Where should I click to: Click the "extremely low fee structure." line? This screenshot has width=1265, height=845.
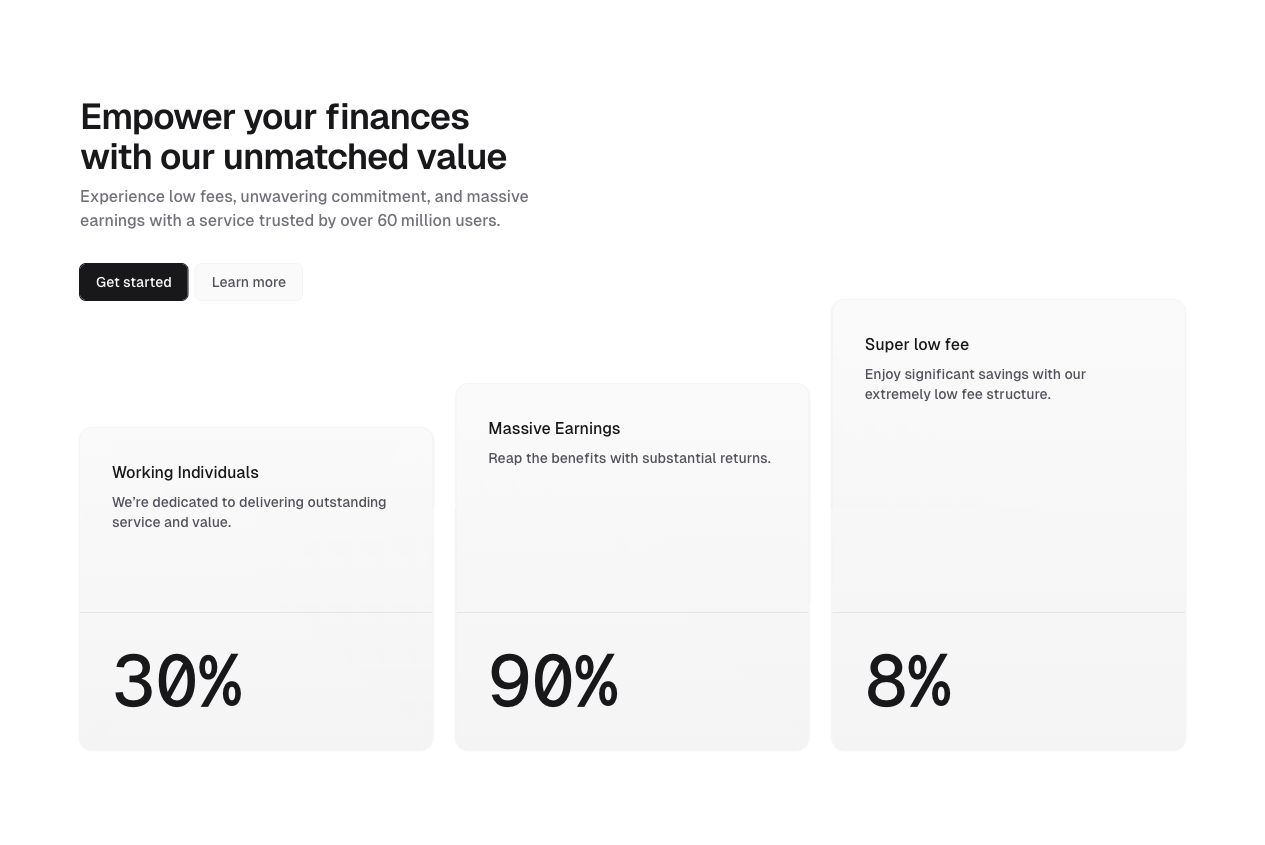(x=958, y=394)
